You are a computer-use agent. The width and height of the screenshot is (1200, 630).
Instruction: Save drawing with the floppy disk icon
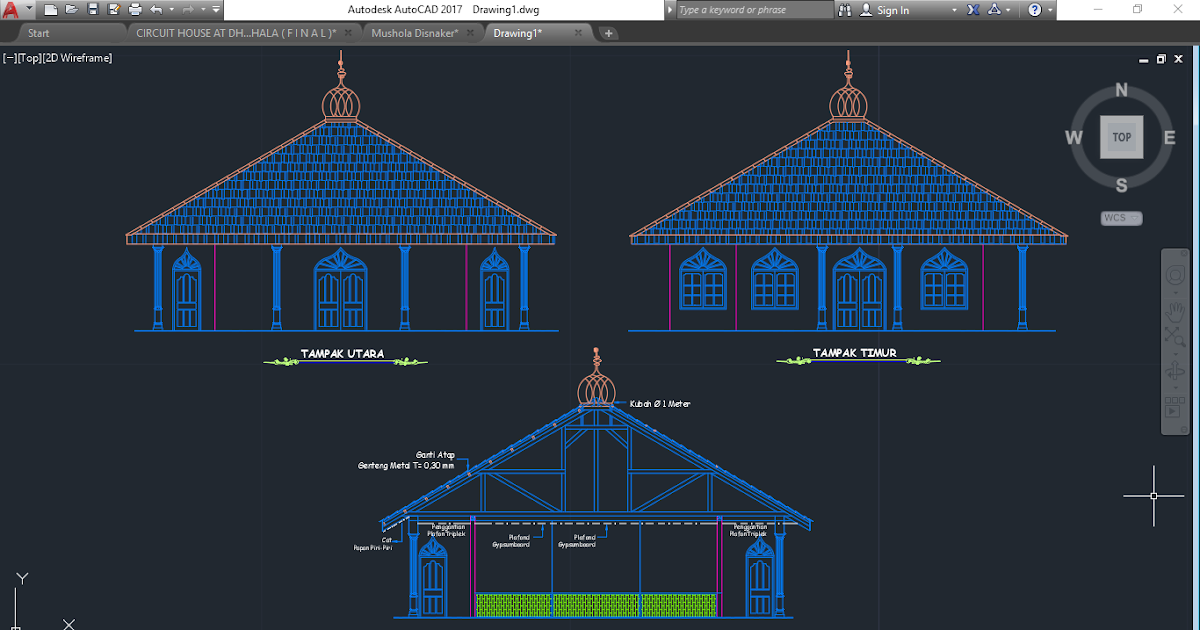[93, 10]
